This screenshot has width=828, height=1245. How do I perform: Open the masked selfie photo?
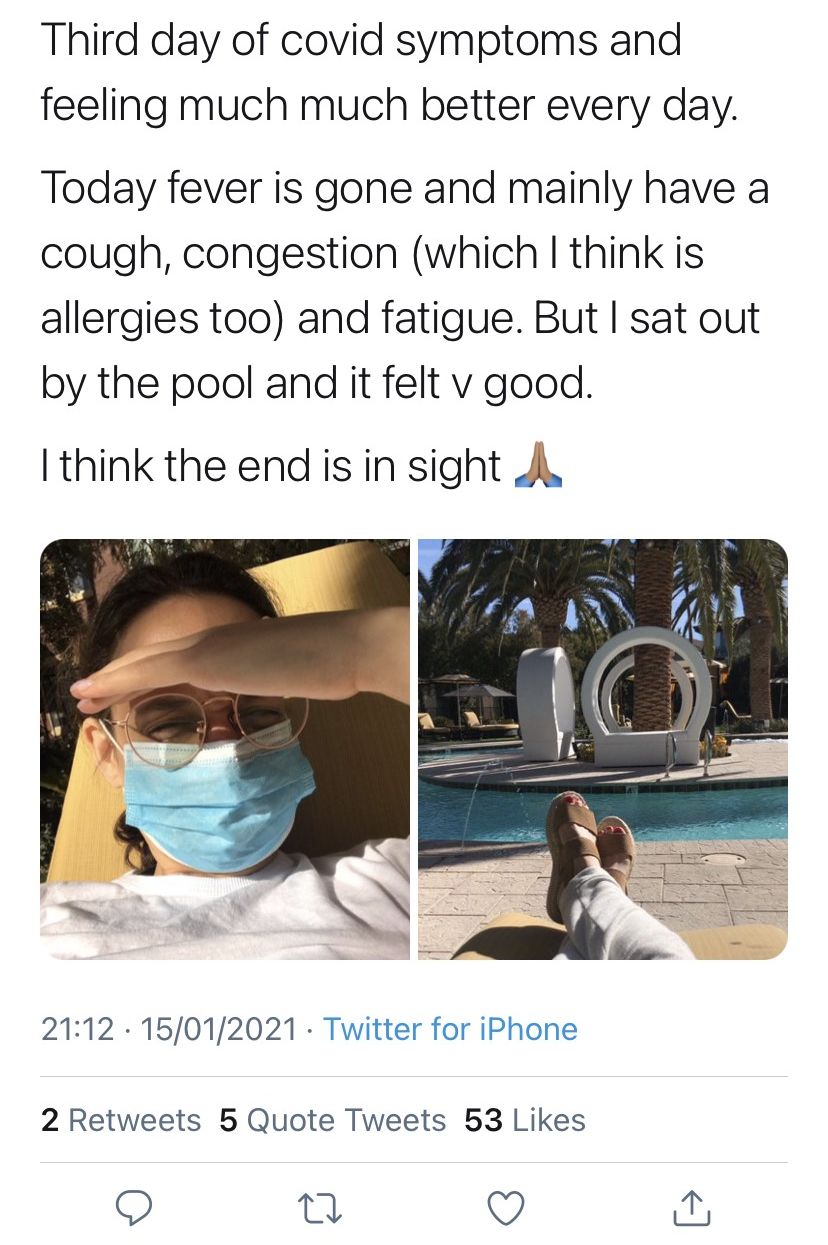coord(225,749)
